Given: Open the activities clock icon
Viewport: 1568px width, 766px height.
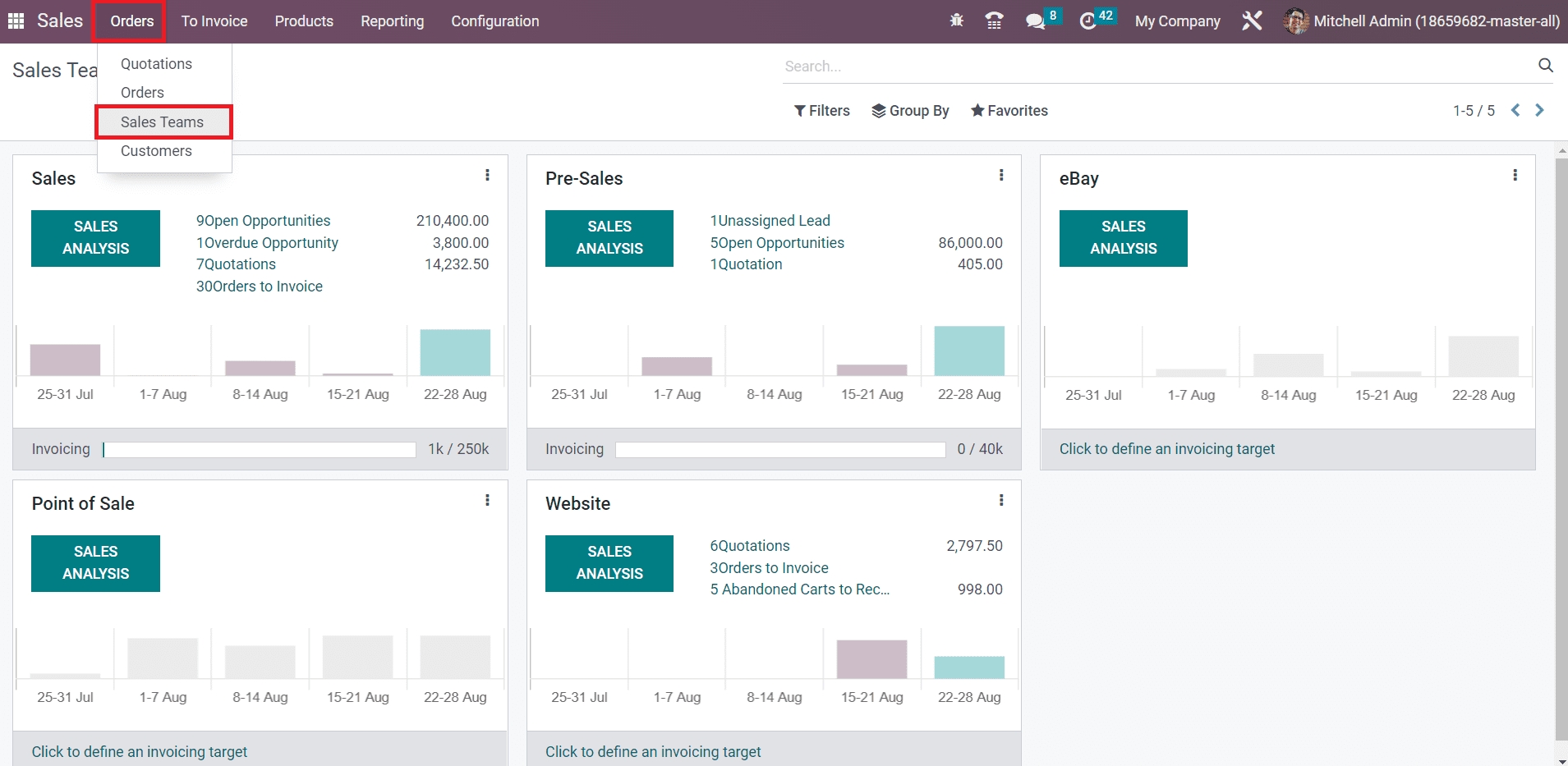Looking at the screenshot, I should coord(1088,21).
